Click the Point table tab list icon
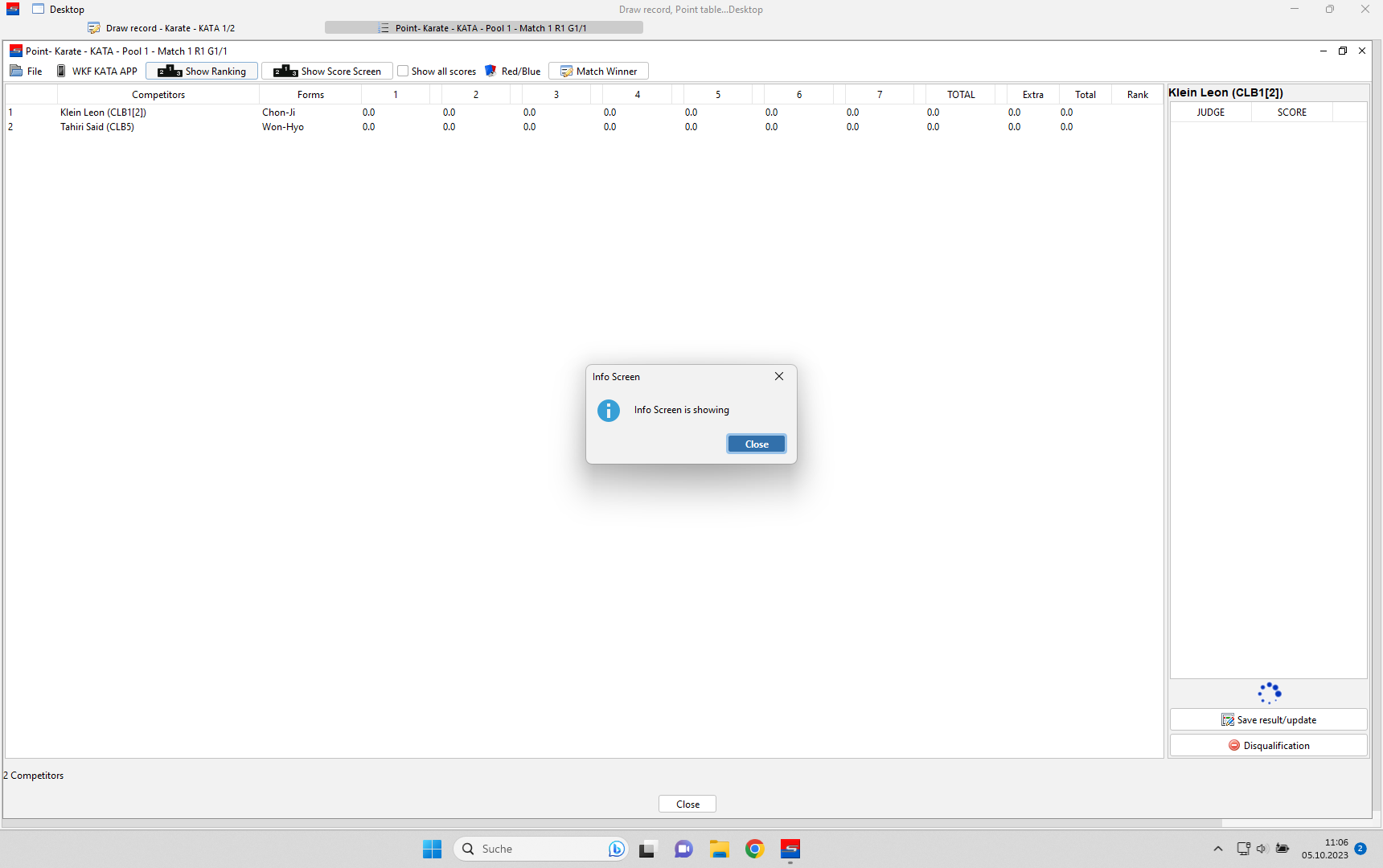 point(384,28)
